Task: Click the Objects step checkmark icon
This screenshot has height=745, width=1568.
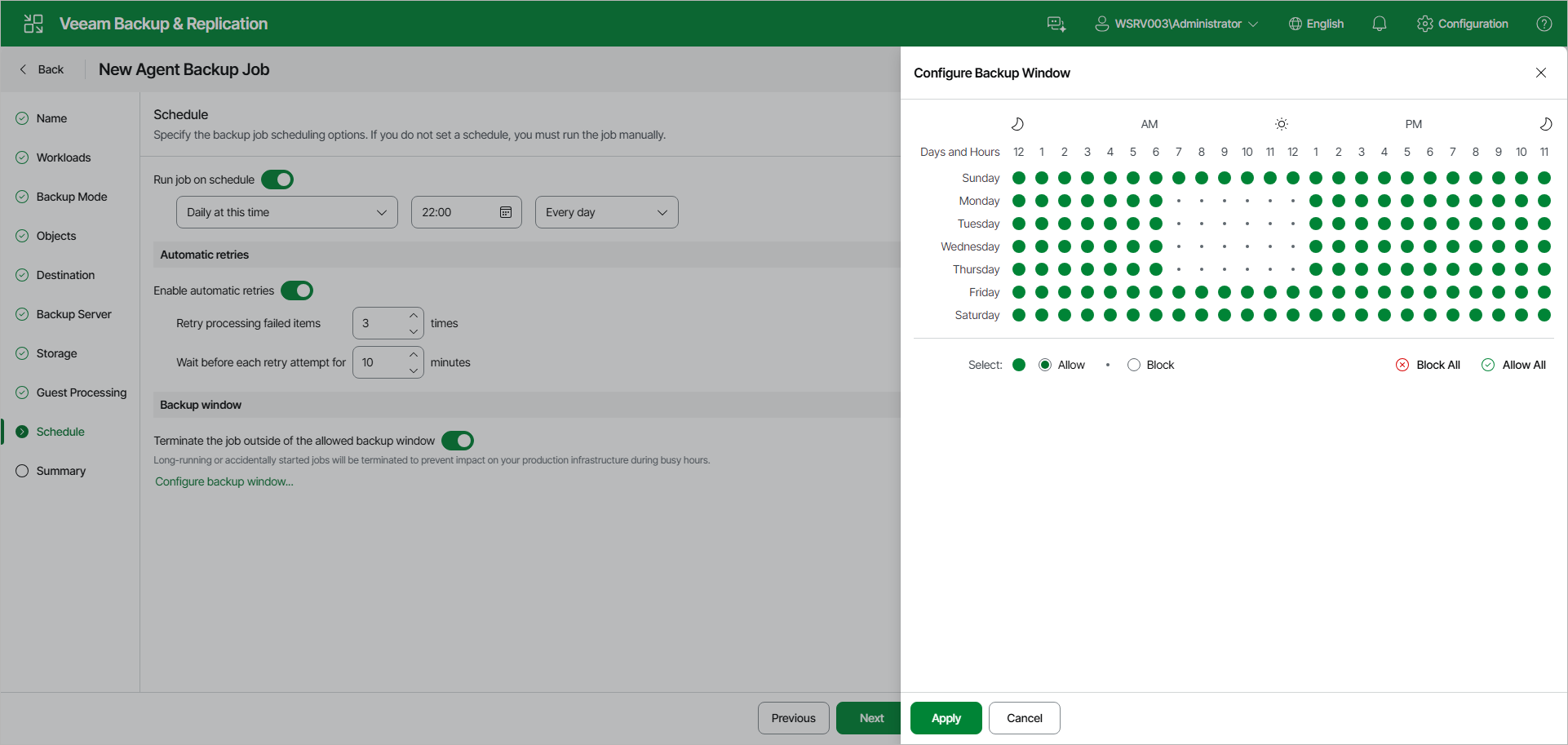Action: [x=22, y=236]
